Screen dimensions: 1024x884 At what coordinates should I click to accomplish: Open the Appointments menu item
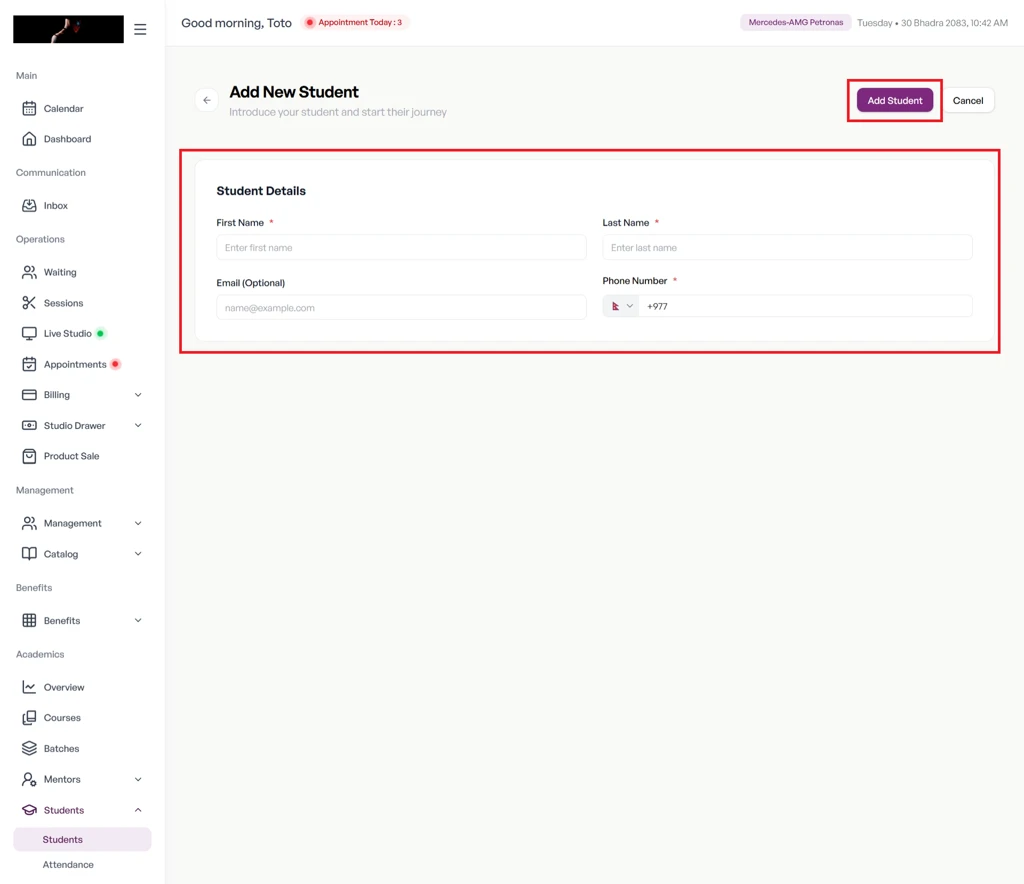click(75, 364)
